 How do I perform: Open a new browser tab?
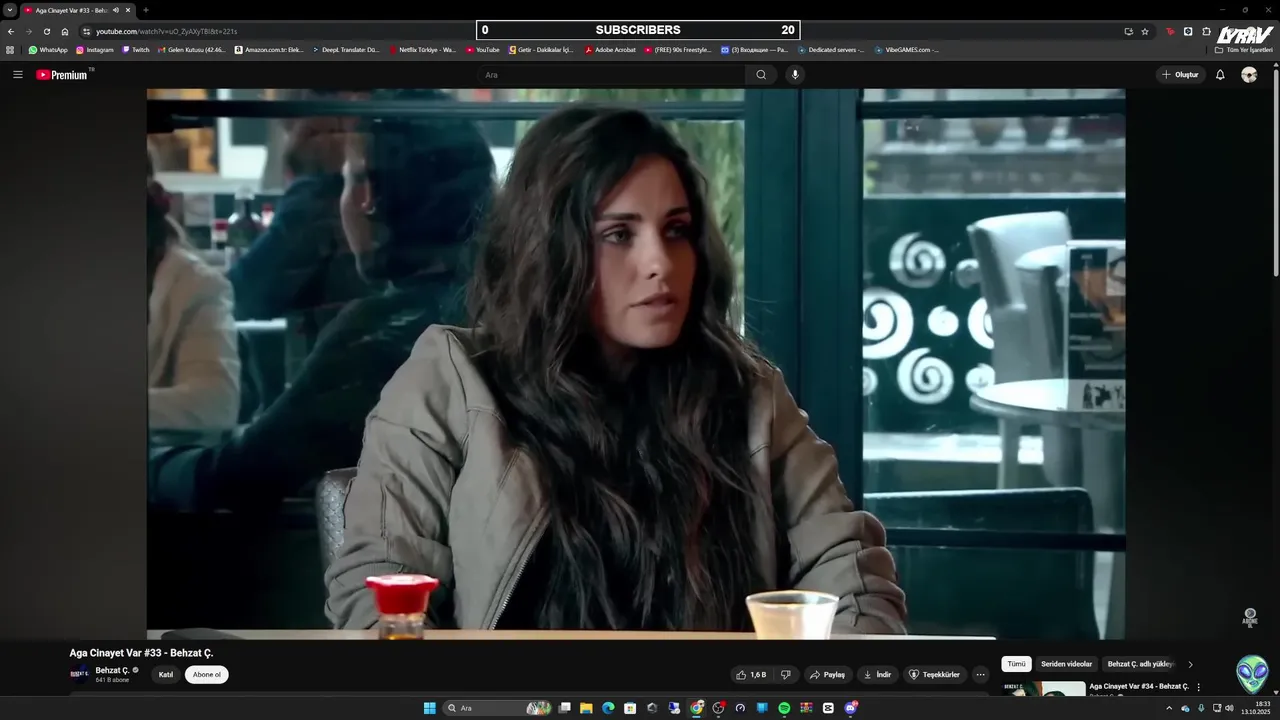[x=146, y=10]
